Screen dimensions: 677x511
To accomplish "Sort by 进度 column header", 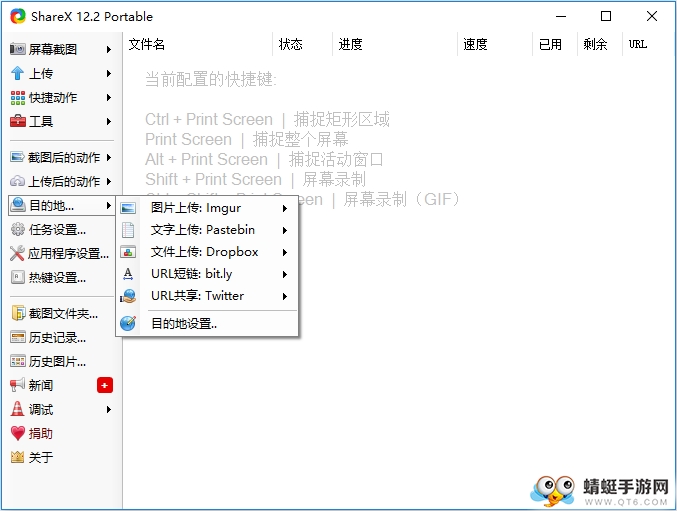I will [x=395, y=44].
